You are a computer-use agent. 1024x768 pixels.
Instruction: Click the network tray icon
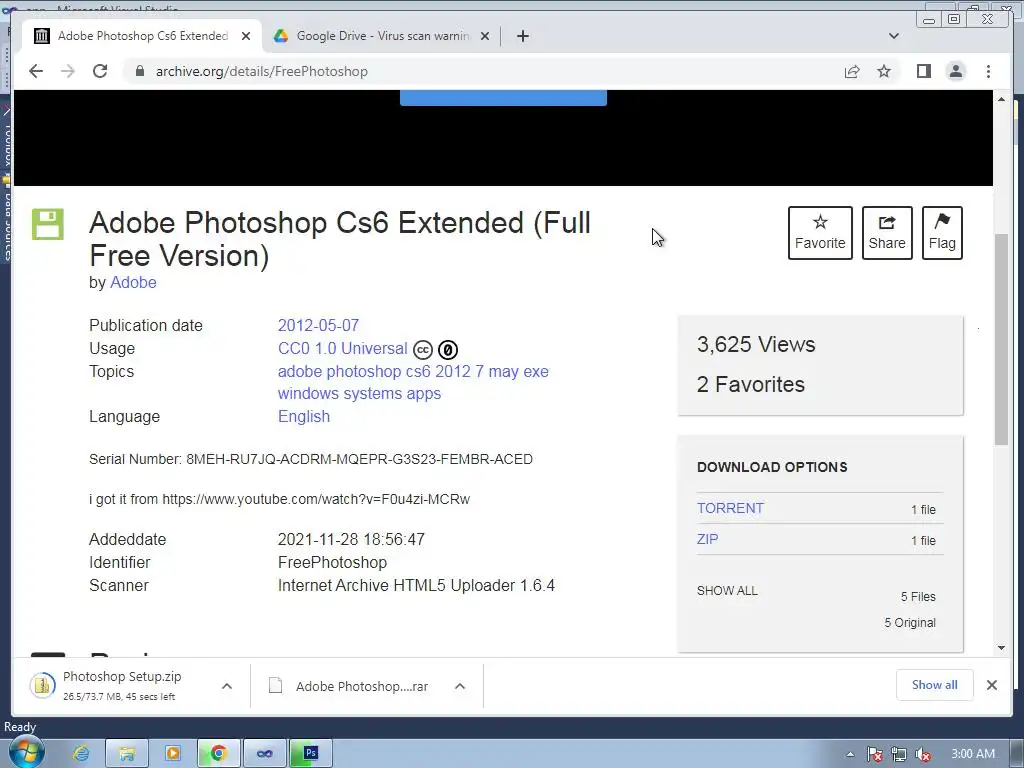(899, 754)
